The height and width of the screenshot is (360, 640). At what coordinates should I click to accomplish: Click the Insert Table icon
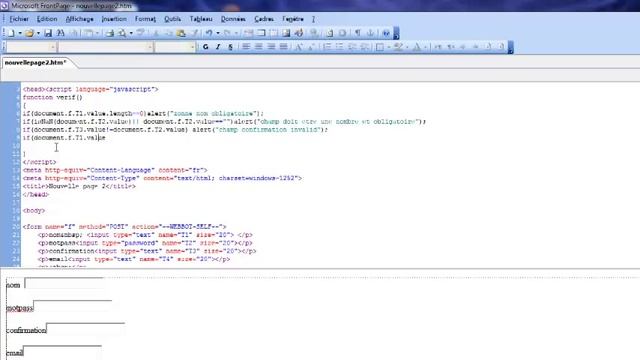pyautogui.click(x=261, y=33)
